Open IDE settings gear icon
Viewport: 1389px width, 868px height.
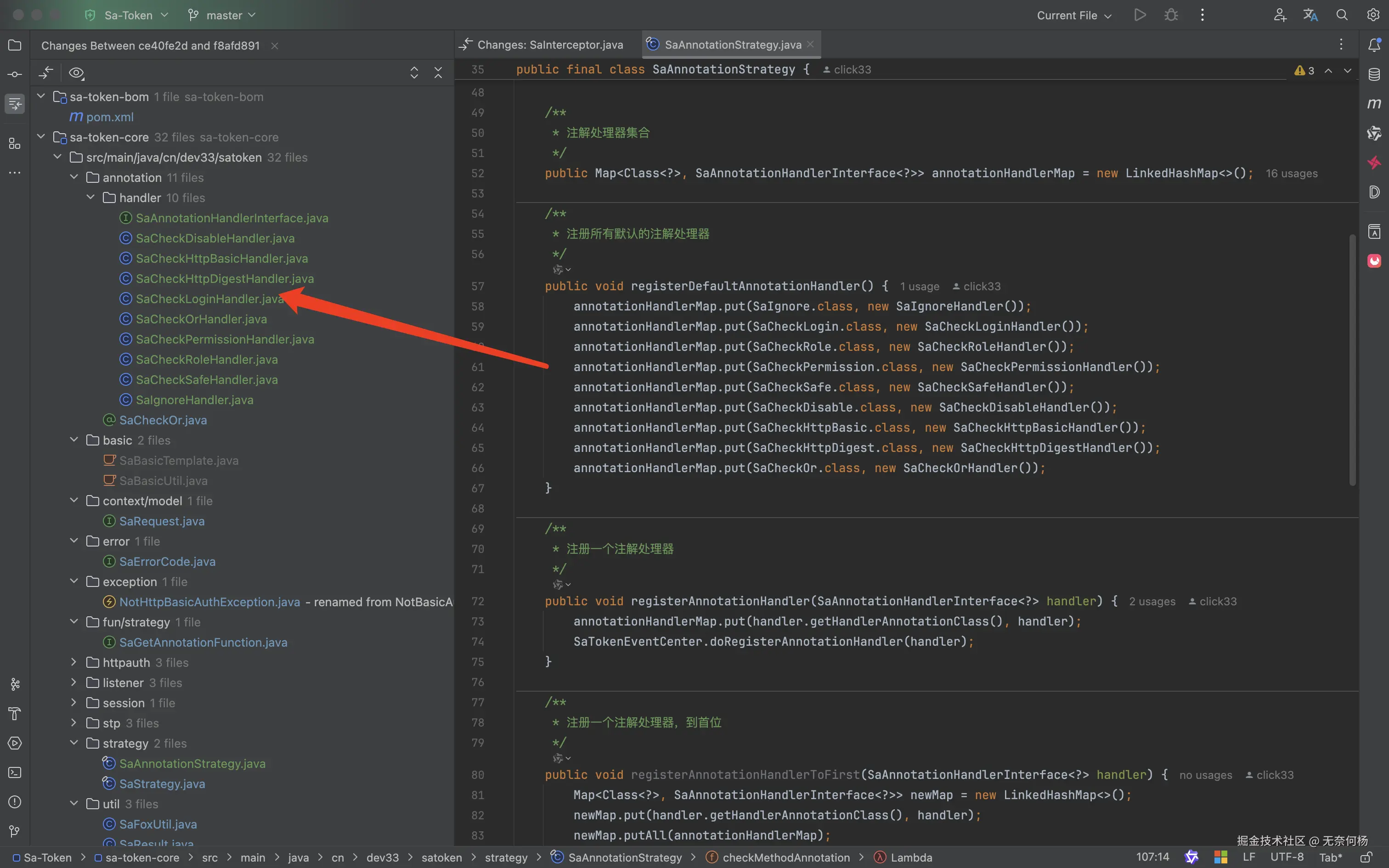coord(1373,15)
